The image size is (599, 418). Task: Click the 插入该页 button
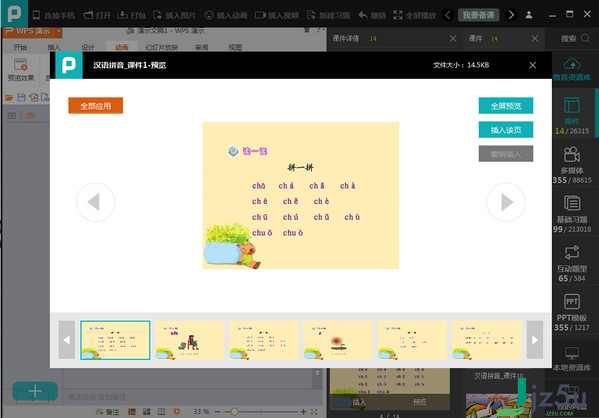click(506, 130)
